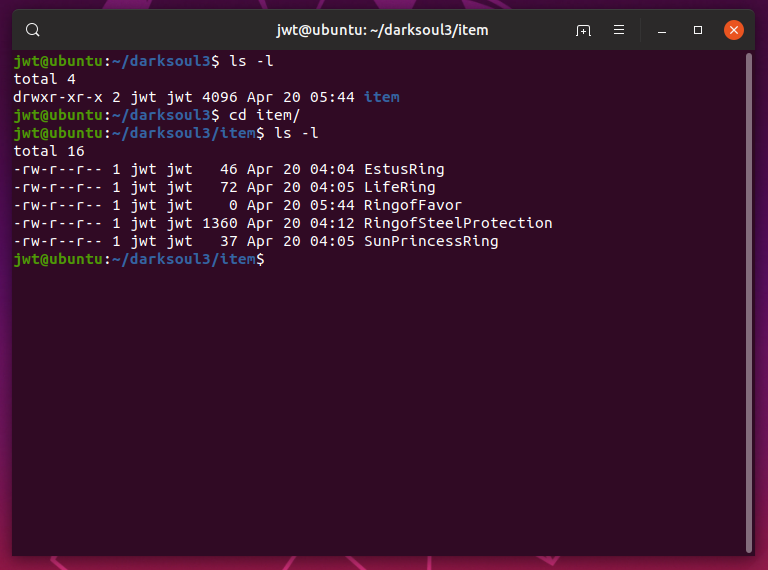Click the window title jwt@ubuntu: ~/darksoul3/item
Viewport: 768px width, 570px height.
point(382,30)
